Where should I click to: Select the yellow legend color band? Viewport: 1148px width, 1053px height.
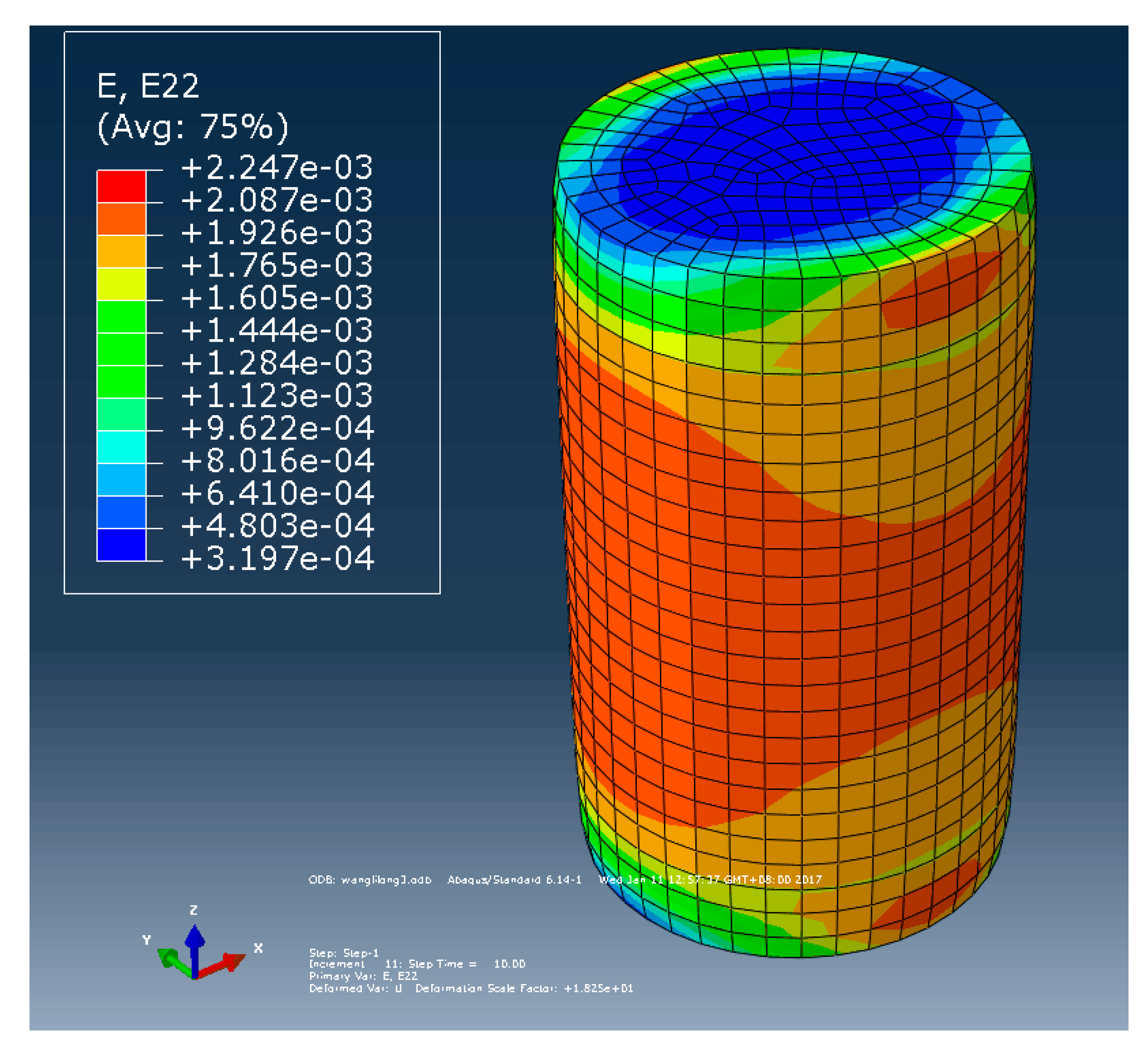(x=122, y=284)
